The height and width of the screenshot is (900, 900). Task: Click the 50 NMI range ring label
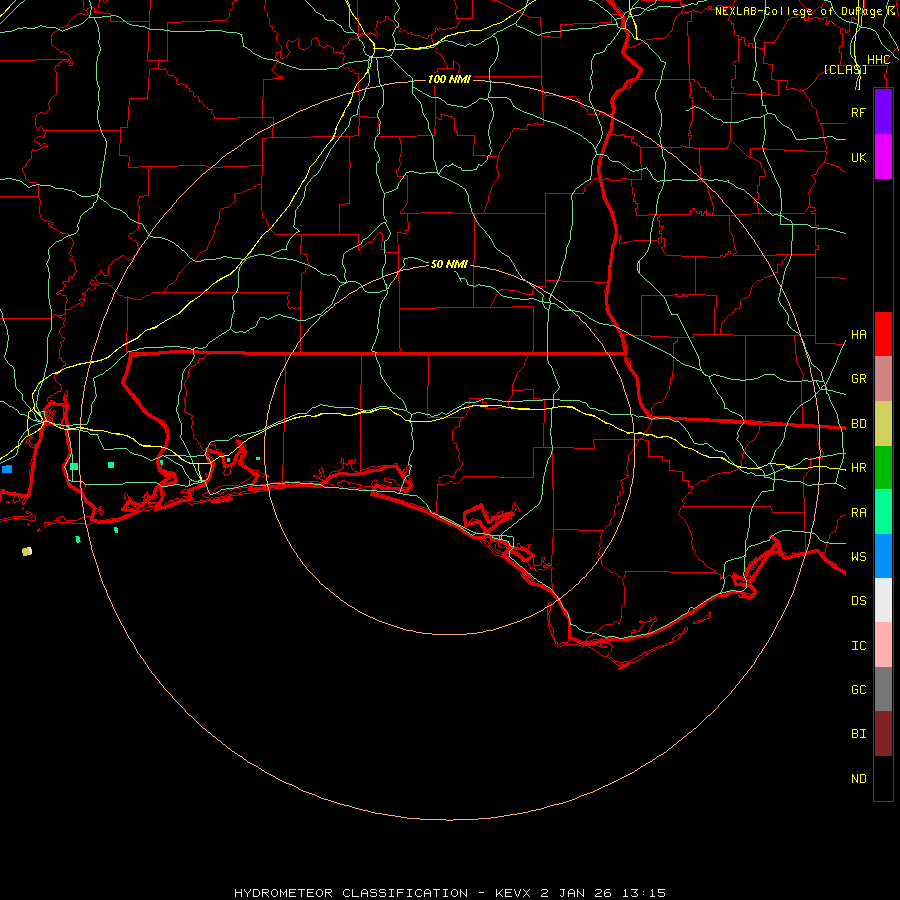click(449, 264)
